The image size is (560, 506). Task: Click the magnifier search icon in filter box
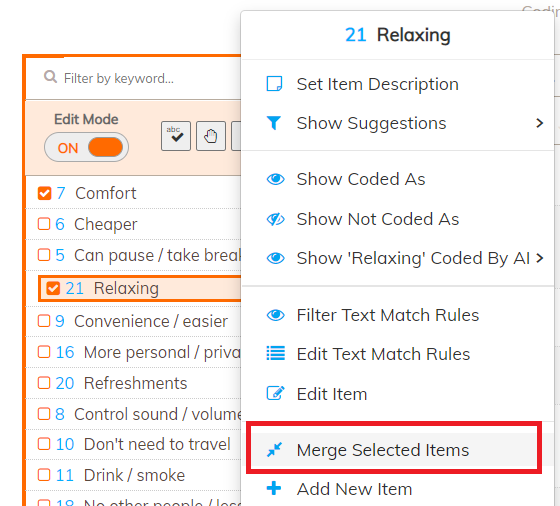(x=50, y=76)
